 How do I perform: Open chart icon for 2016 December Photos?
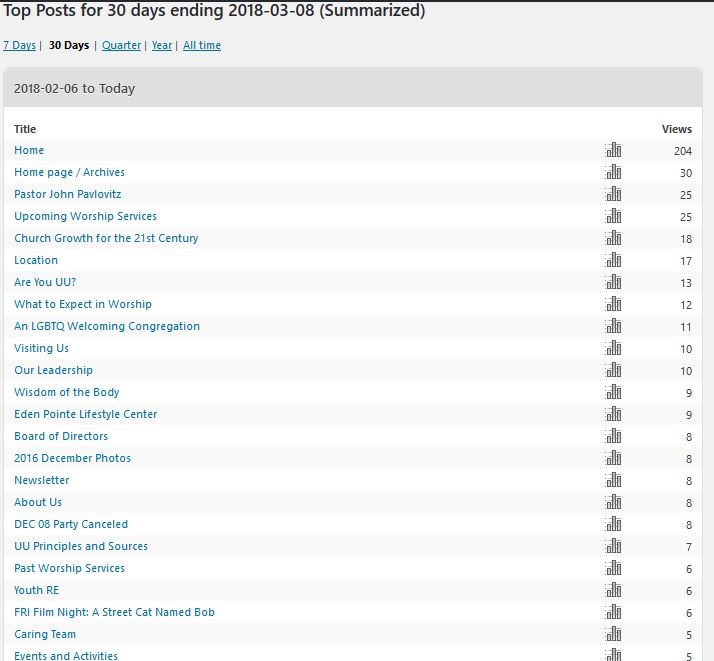point(613,458)
